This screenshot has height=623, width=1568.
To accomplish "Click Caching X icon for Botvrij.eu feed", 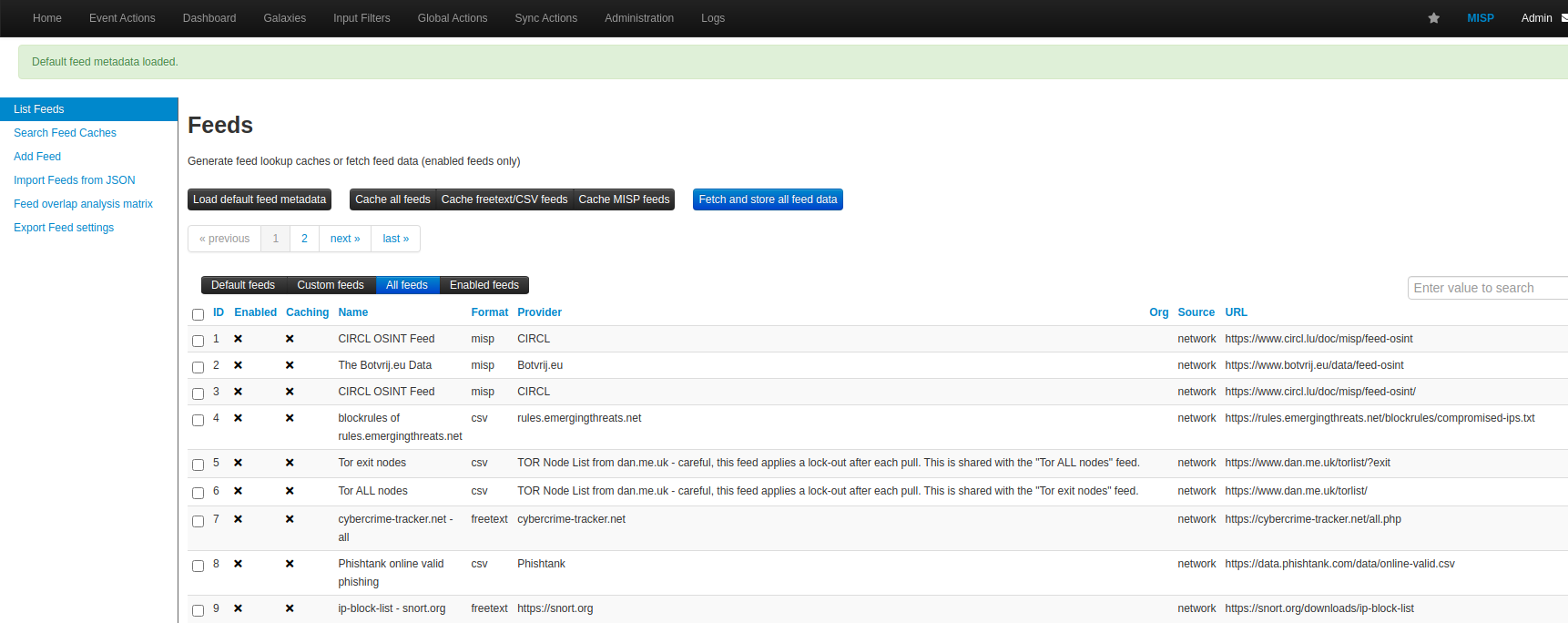I will coord(290,365).
